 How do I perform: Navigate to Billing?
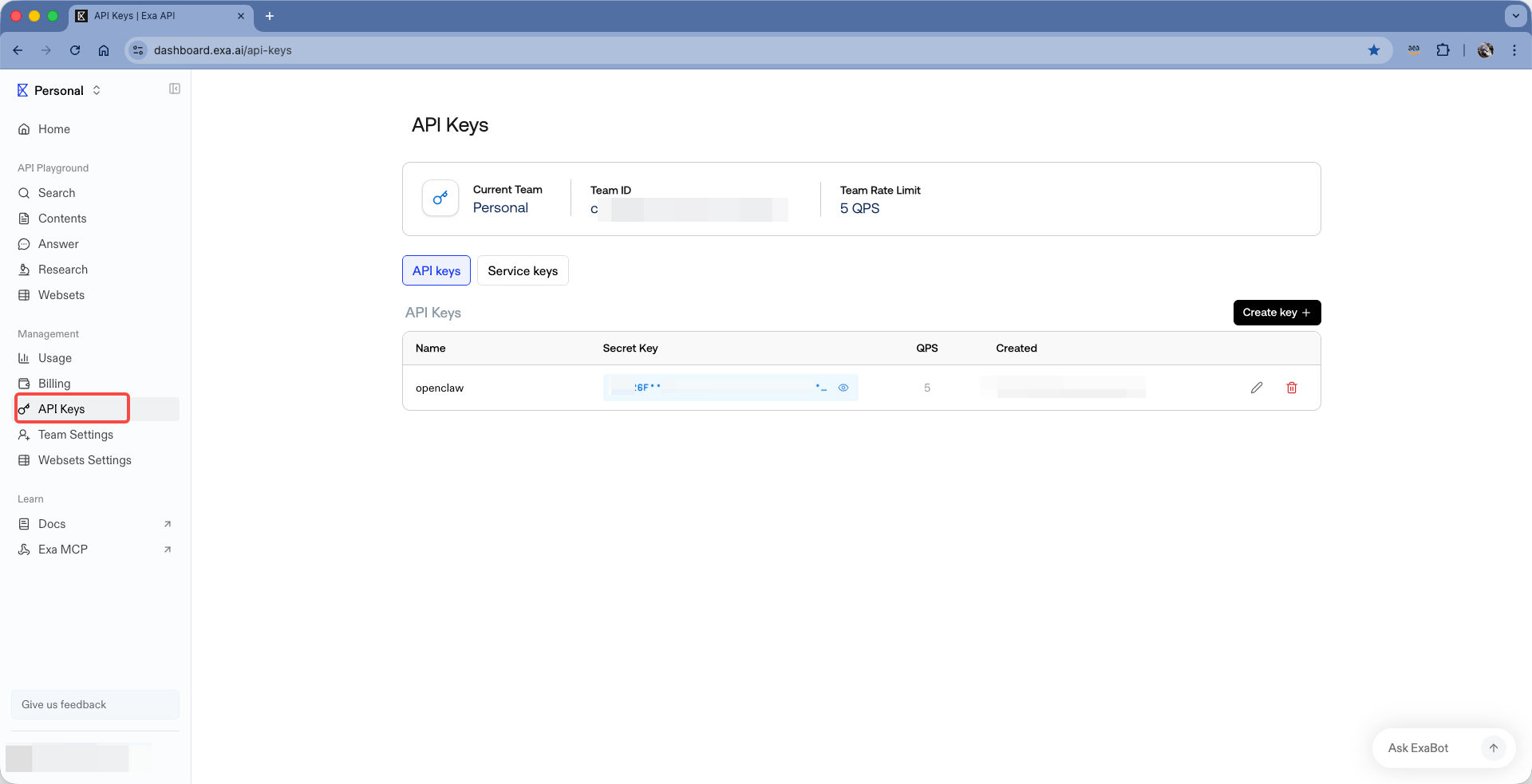click(x=54, y=384)
